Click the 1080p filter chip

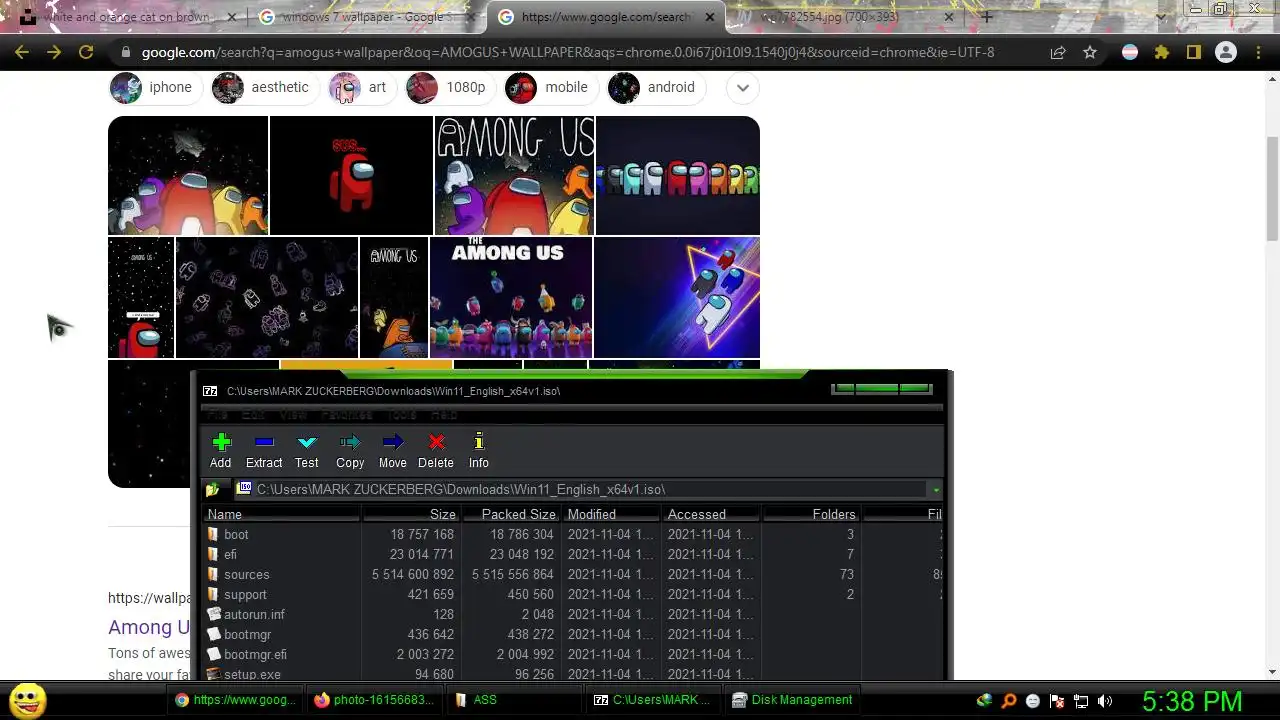click(x=450, y=87)
